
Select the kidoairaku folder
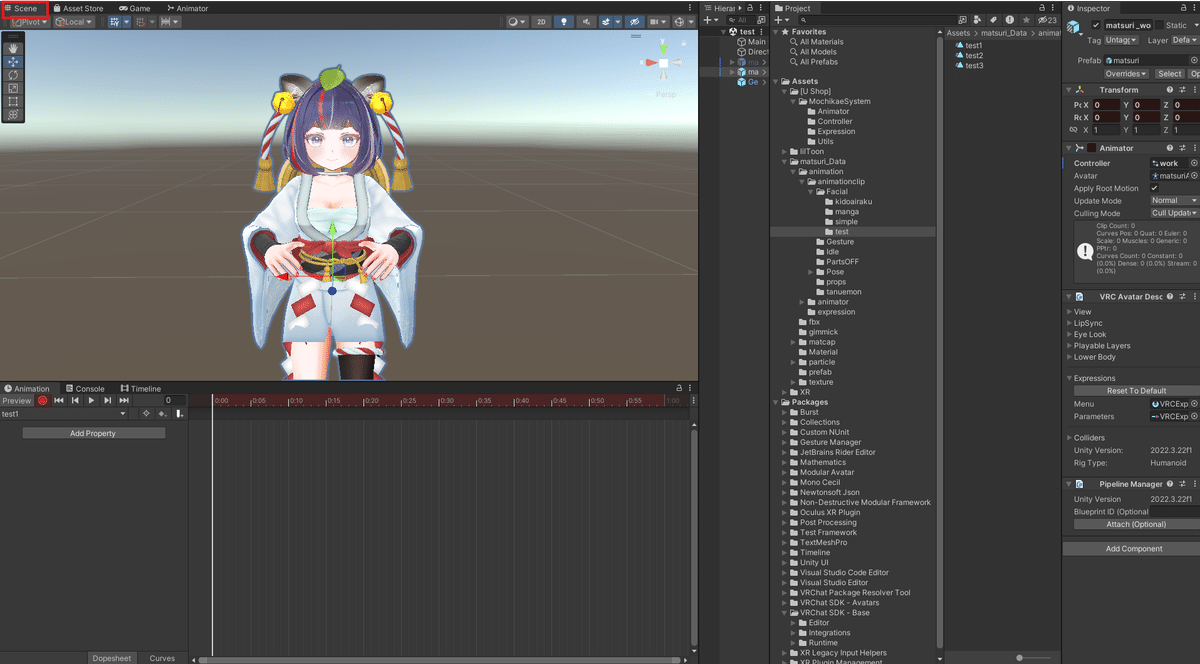847,201
